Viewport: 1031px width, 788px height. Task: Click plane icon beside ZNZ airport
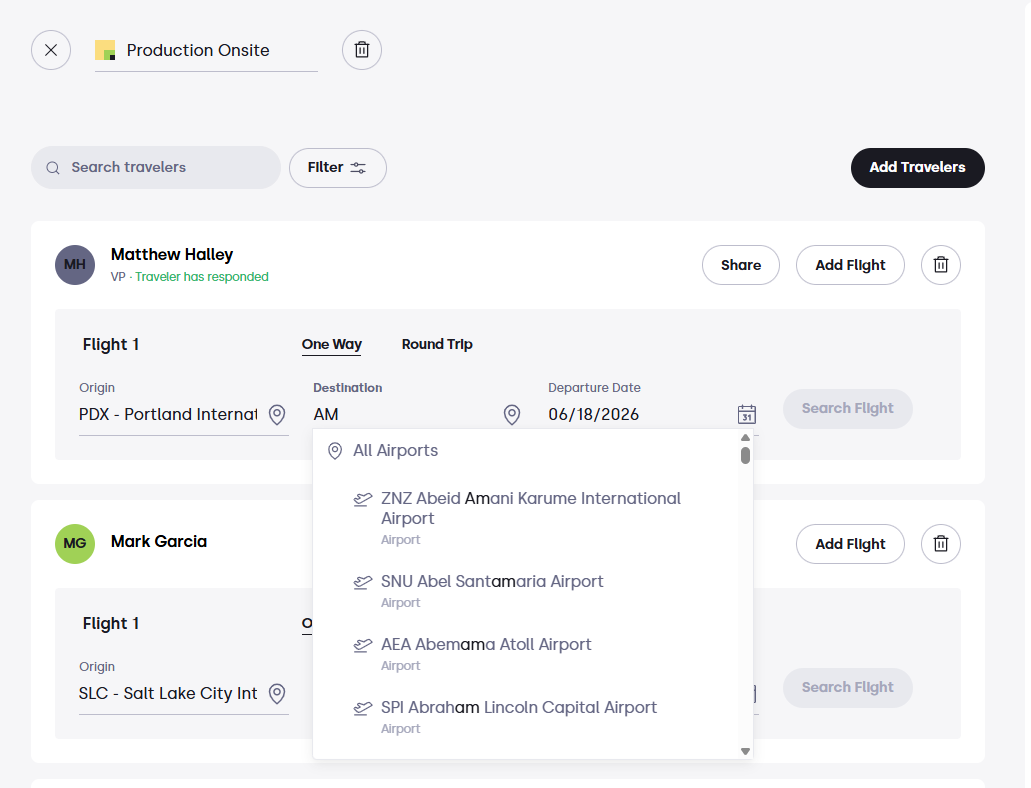click(x=363, y=499)
